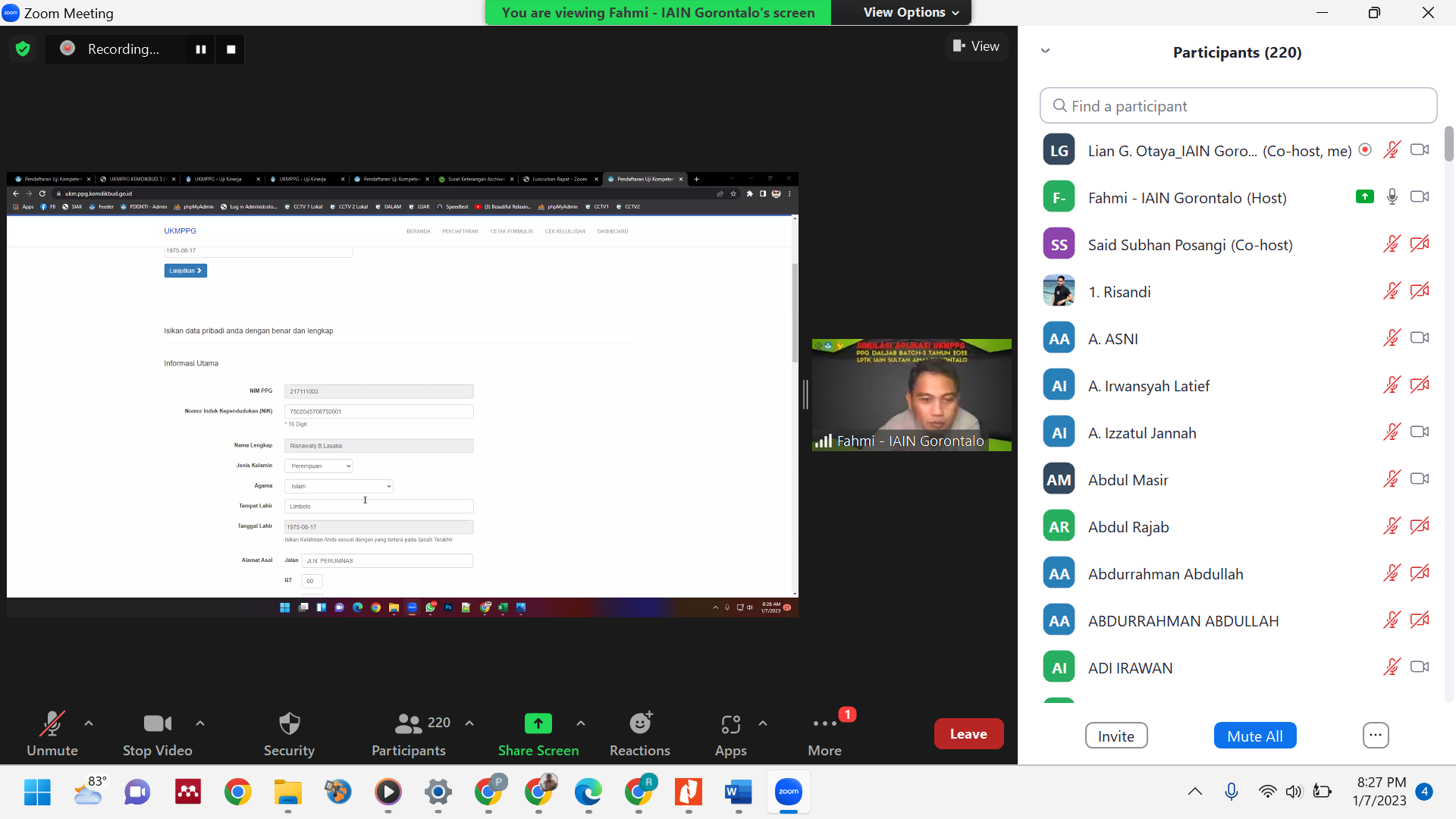The height and width of the screenshot is (819, 1456).
Task: Click the green encryption shield icon
Action: (23, 49)
